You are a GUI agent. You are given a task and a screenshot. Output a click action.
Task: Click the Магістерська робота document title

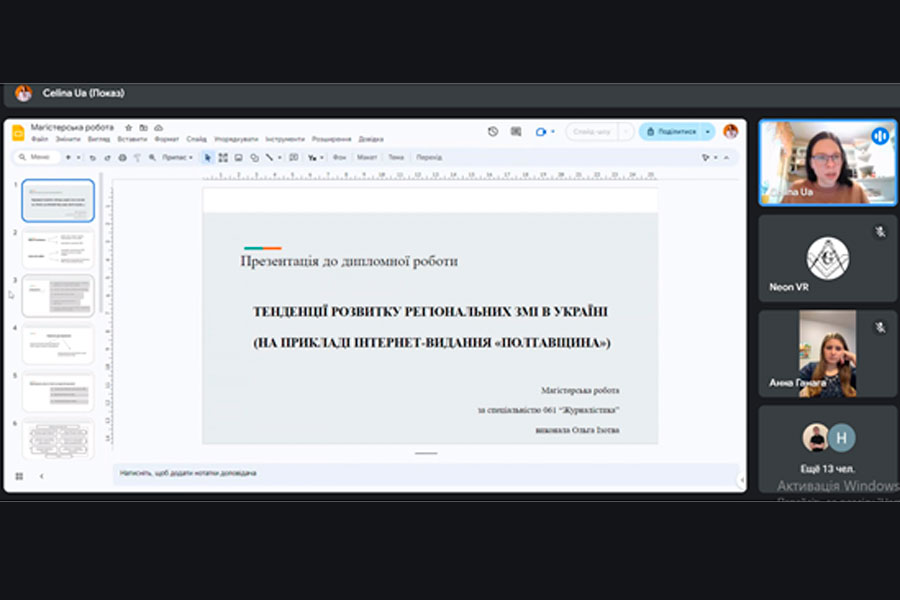(72, 127)
